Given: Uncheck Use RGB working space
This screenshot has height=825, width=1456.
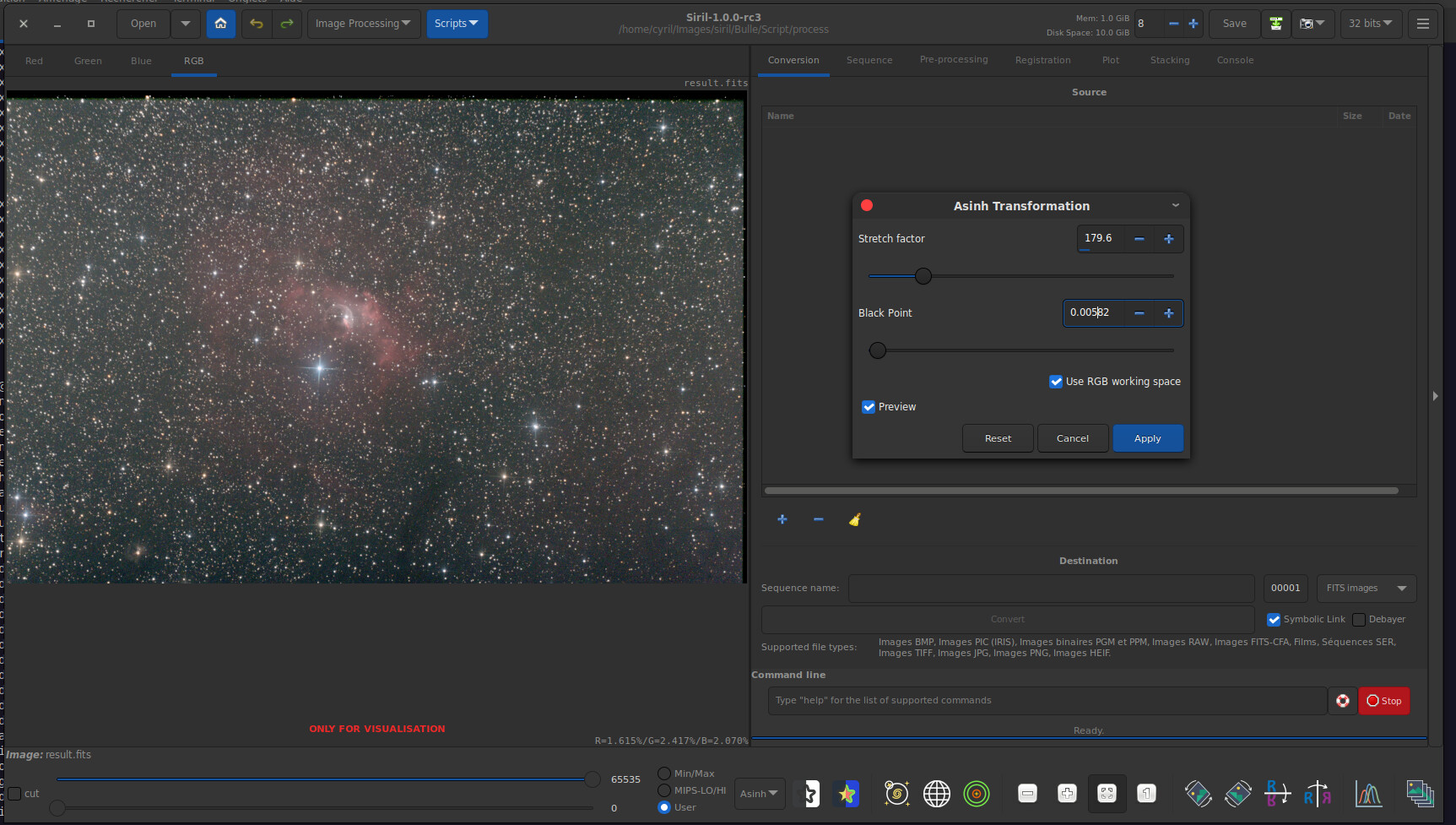Looking at the screenshot, I should coord(1056,382).
